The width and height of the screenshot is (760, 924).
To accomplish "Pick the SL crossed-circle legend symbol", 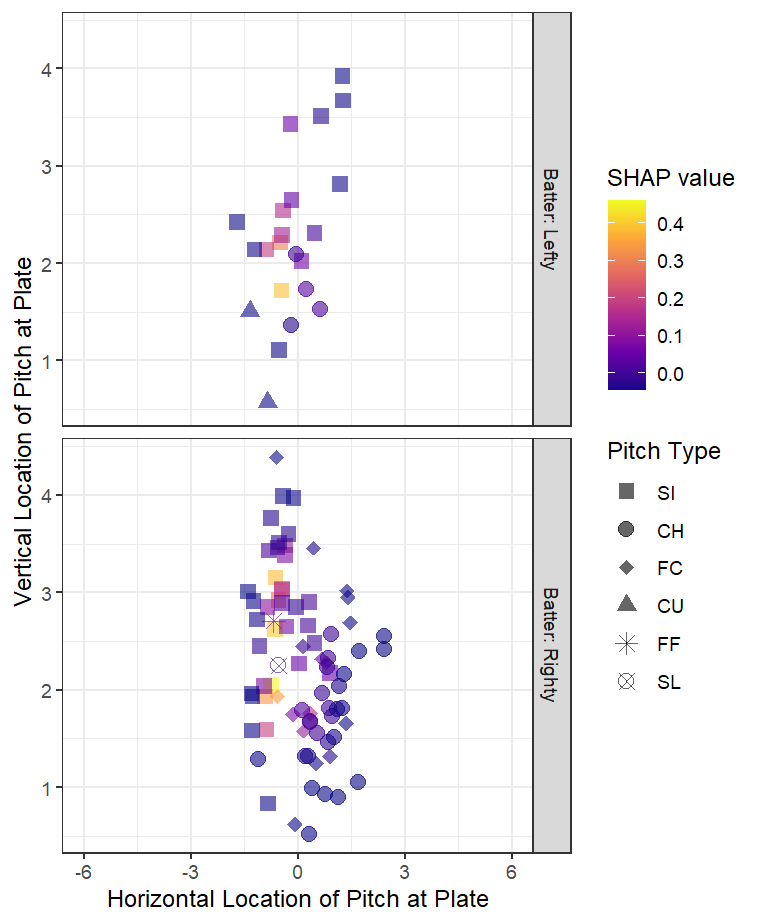I will click(x=627, y=681).
